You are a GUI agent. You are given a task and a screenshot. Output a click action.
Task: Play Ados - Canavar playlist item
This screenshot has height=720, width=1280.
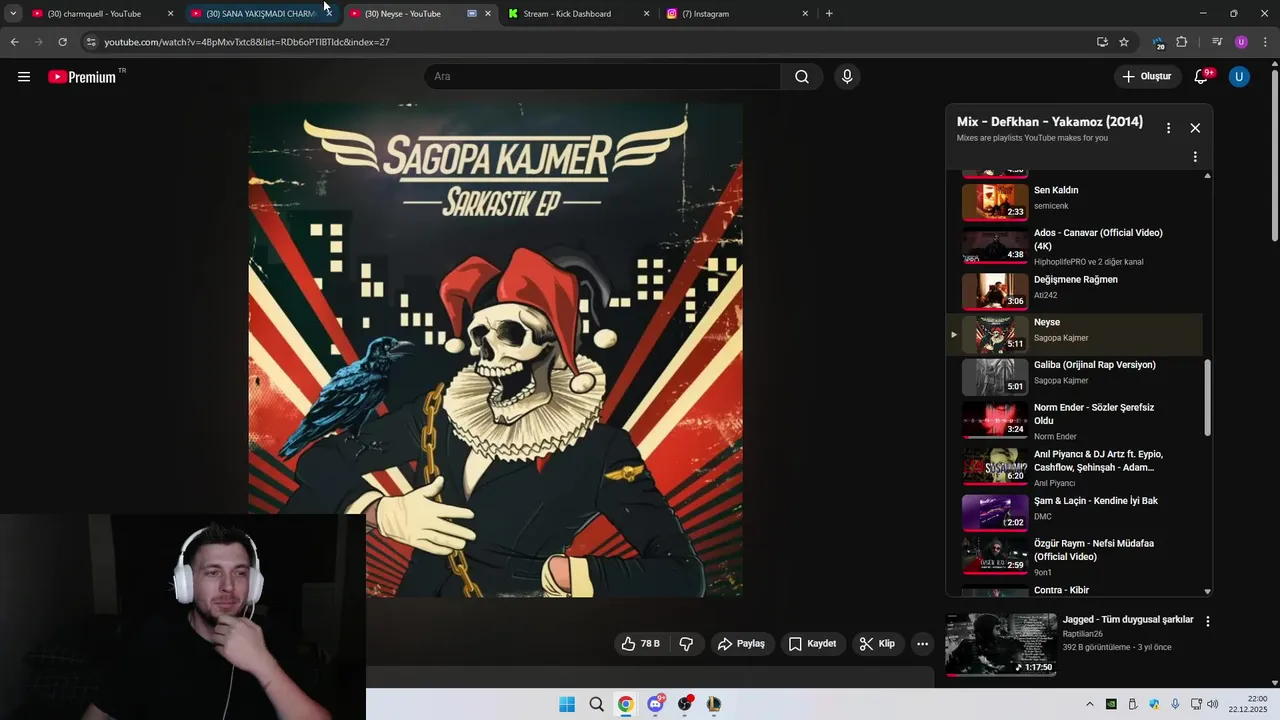(x=1075, y=246)
